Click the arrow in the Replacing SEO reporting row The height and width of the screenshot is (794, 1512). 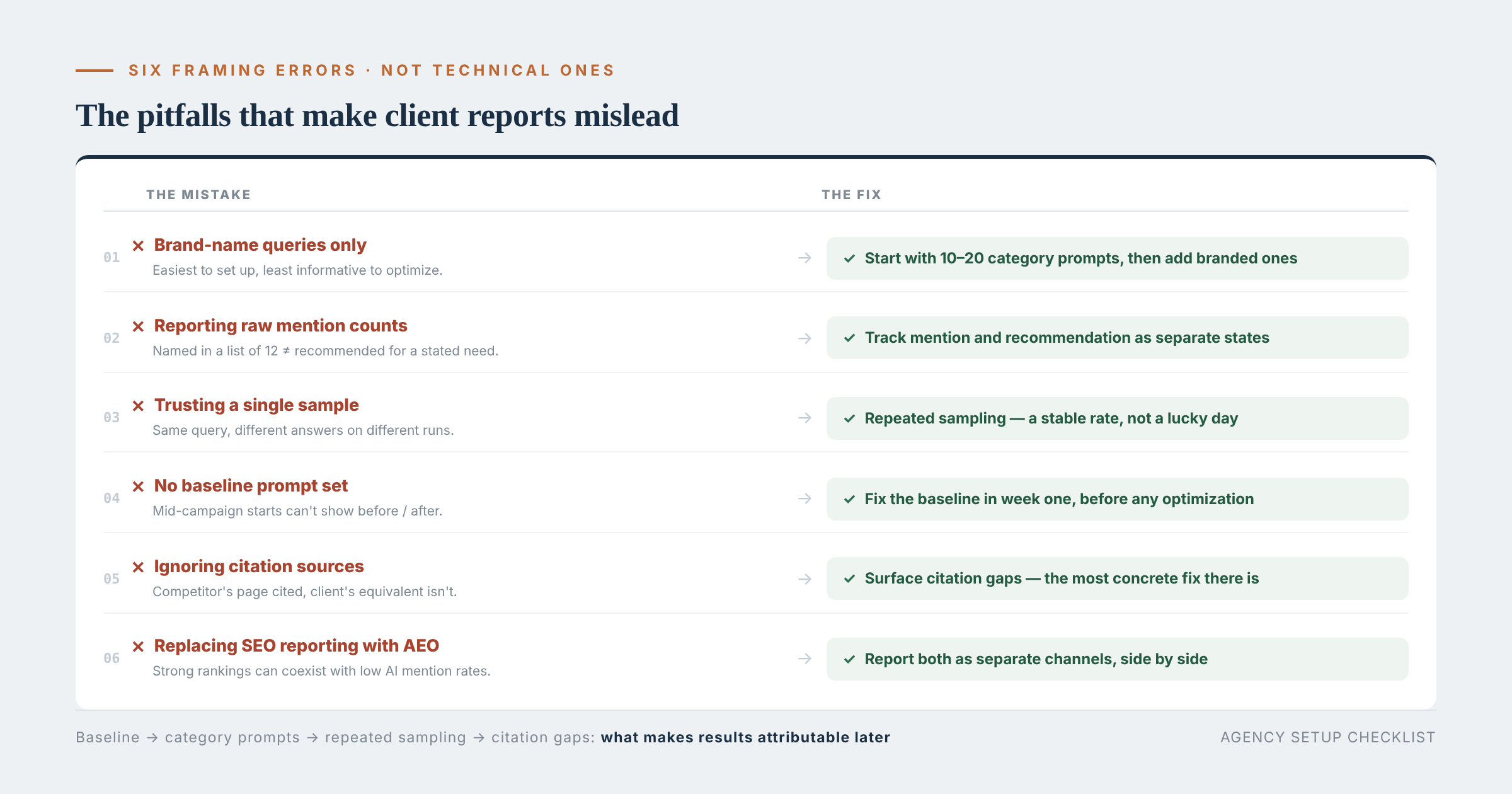click(805, 659)
